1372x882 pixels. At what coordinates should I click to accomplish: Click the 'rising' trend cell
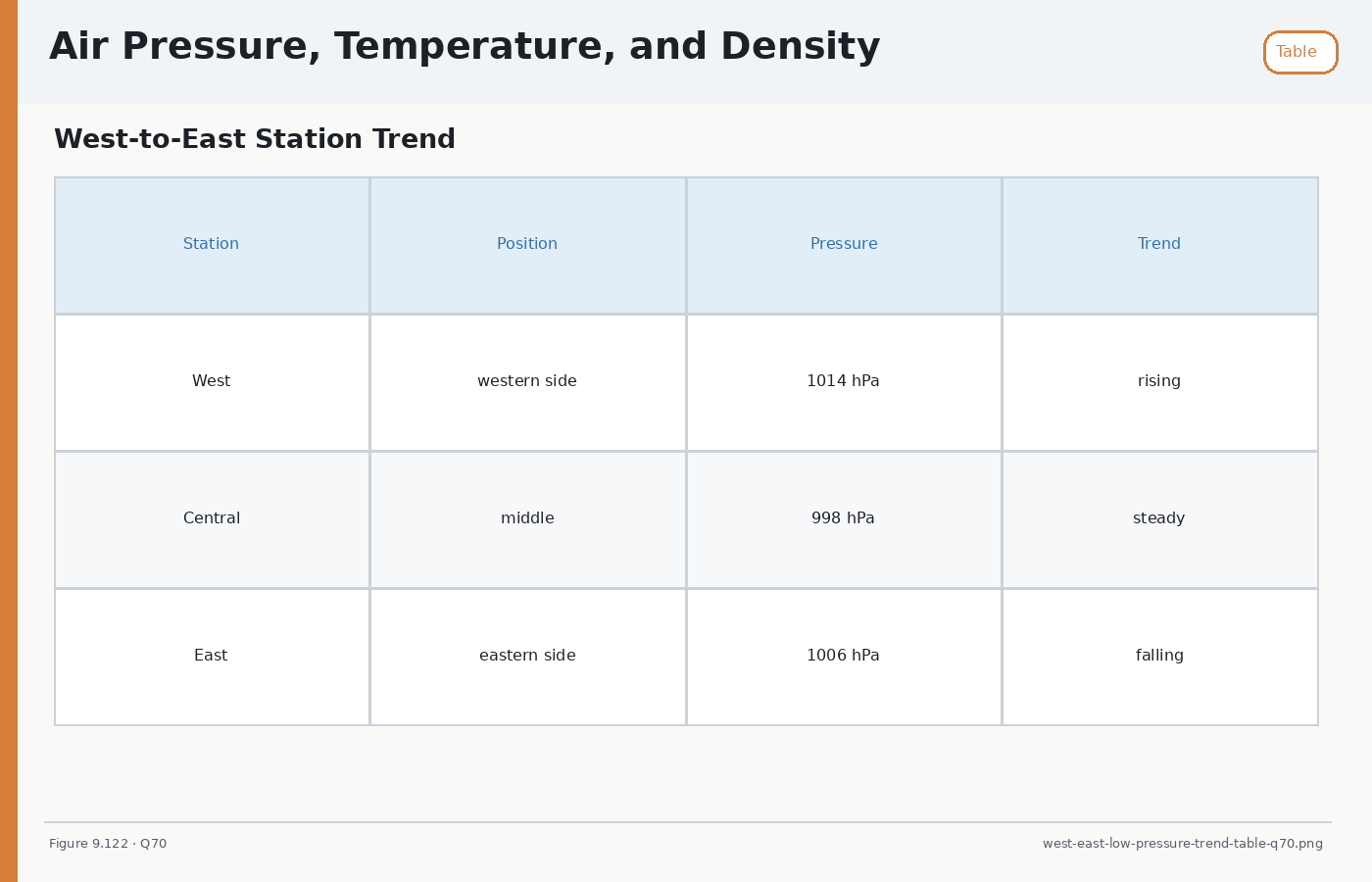pyautogui.click(x=1160, y=382)
